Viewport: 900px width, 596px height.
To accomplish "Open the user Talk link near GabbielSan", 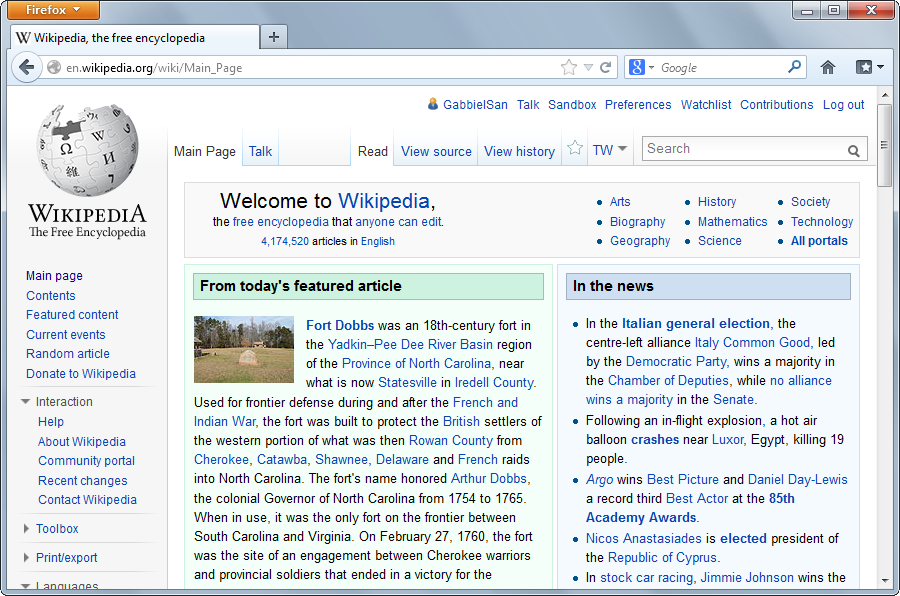I will tap(528, 105).
